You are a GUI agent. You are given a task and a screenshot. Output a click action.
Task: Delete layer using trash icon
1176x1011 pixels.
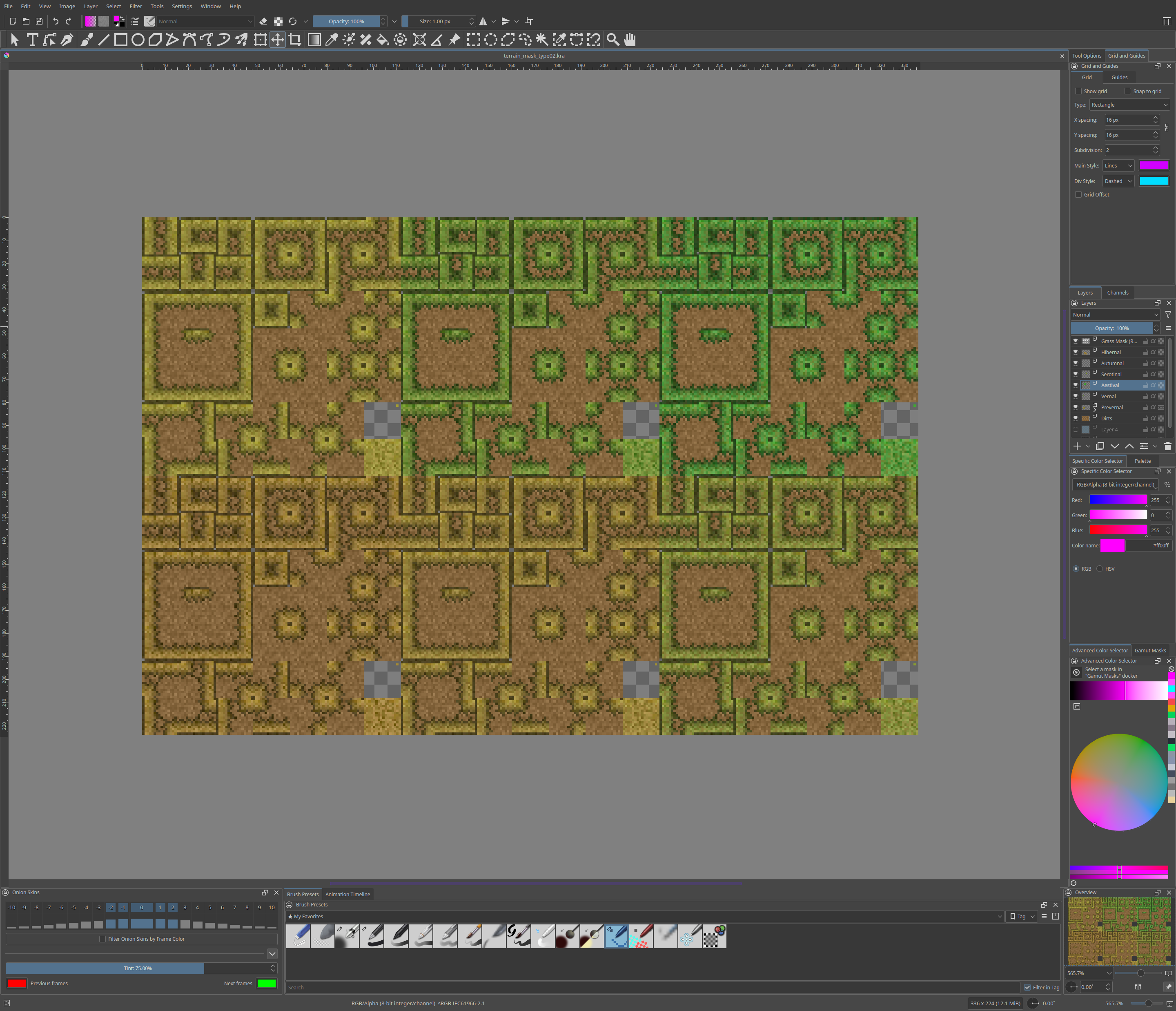[1167, 446]
